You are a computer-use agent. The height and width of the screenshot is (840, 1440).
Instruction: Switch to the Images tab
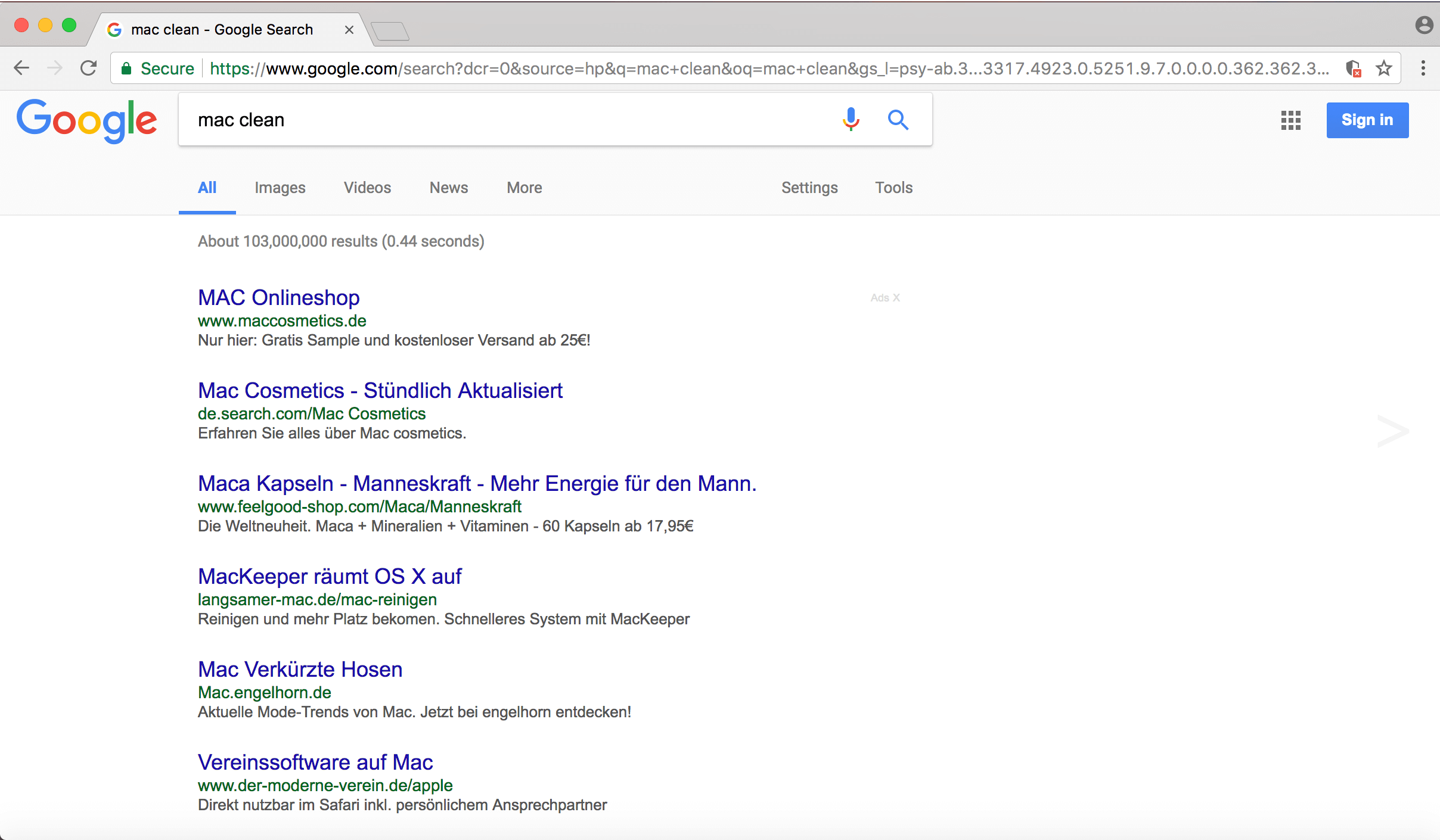tap(280, 188)
